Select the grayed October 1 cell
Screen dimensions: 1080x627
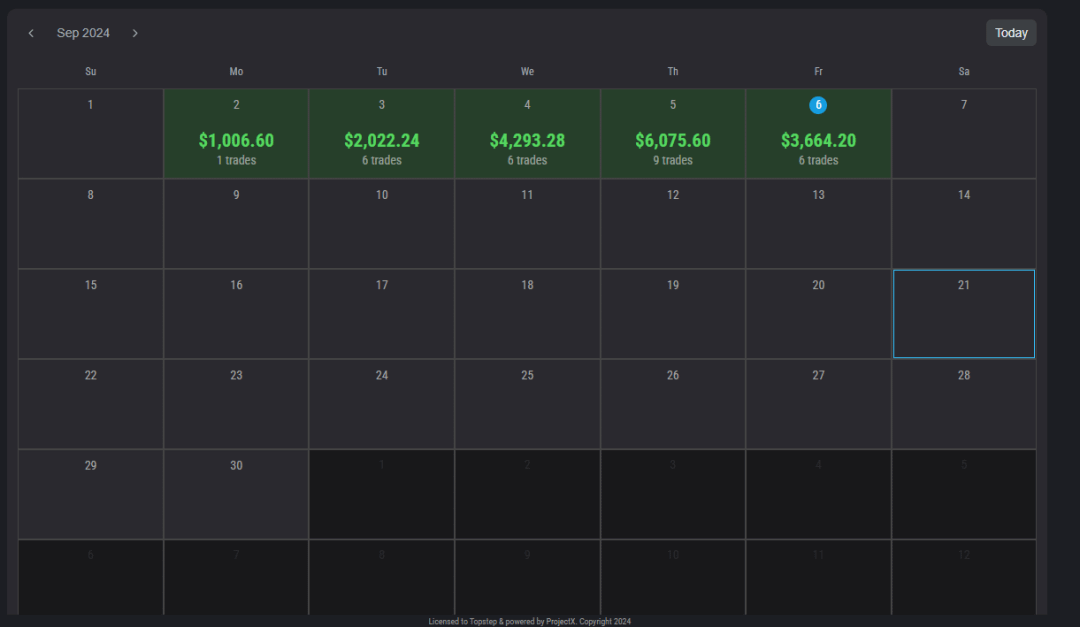point(382,494)
